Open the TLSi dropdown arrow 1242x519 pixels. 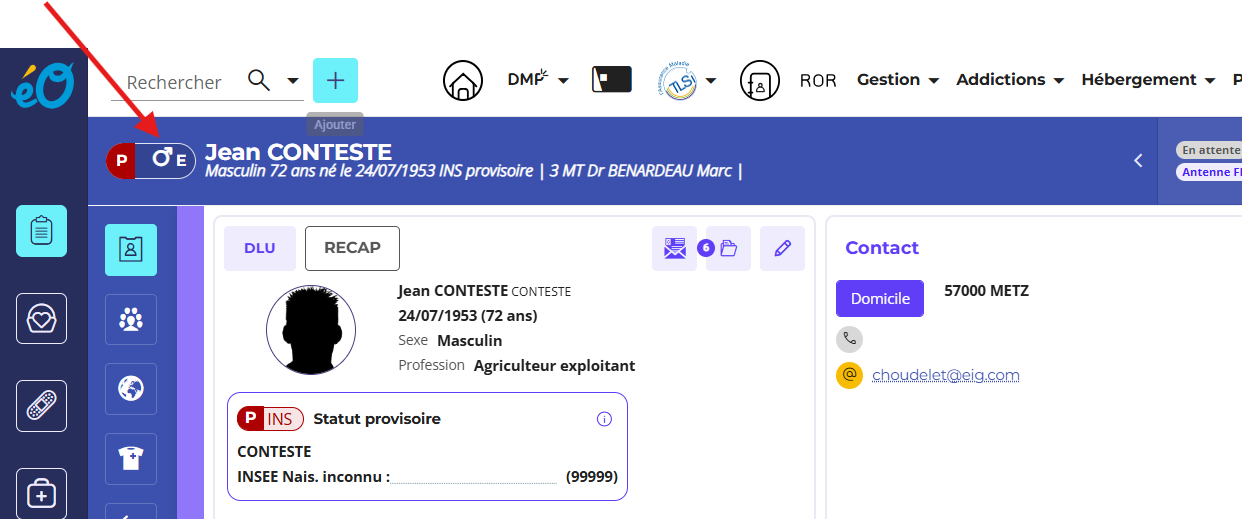[x=711, y=81]
